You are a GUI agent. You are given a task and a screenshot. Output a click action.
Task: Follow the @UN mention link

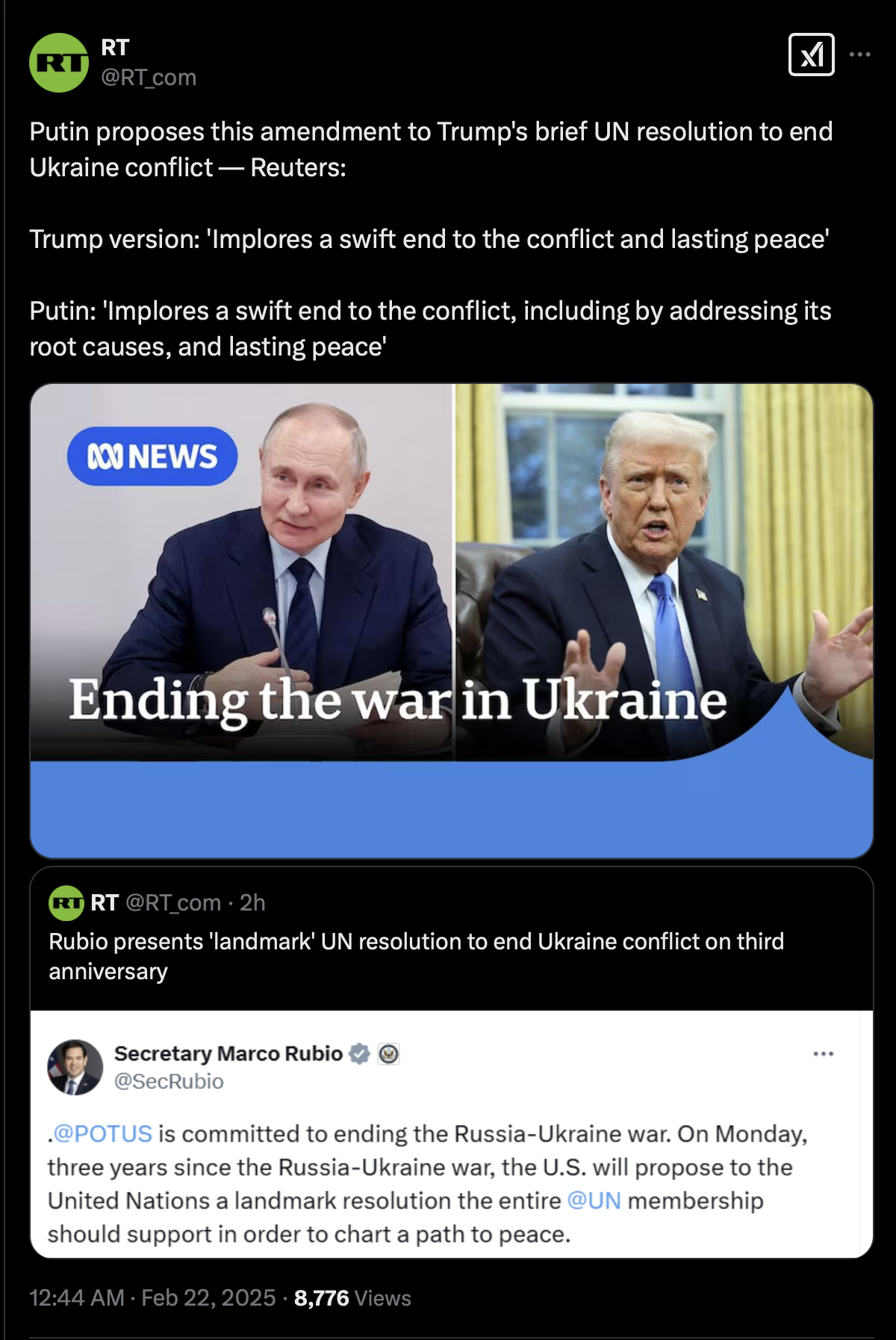point(594,1200)
